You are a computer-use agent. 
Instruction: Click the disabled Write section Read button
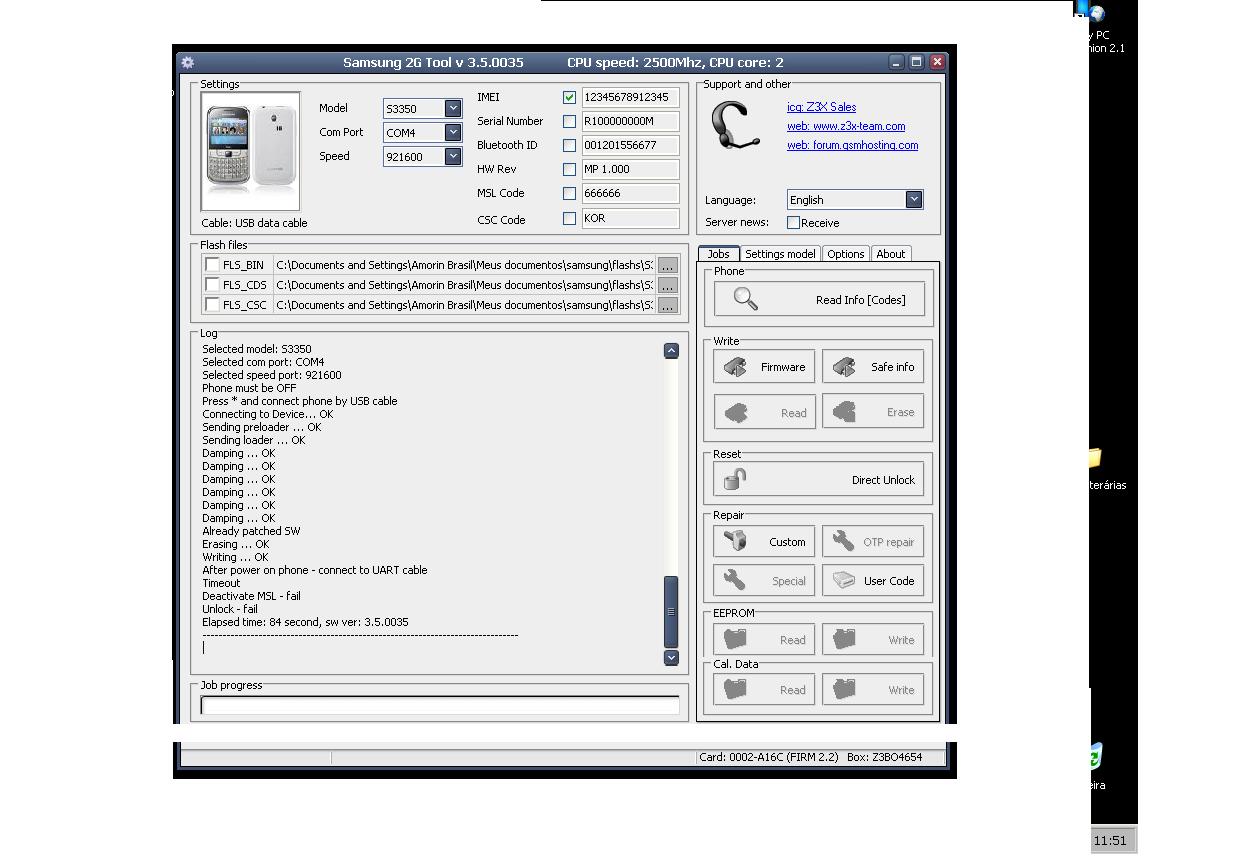(x=764, y=412)
